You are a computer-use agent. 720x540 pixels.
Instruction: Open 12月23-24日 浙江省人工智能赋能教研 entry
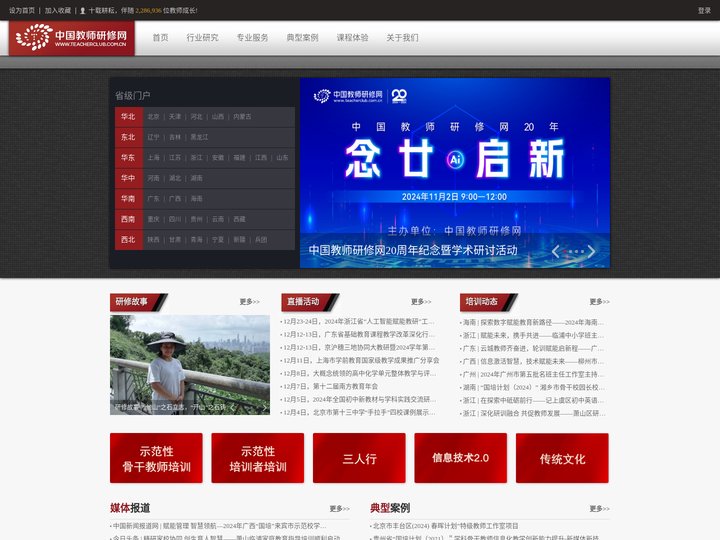tap(358, 321)
